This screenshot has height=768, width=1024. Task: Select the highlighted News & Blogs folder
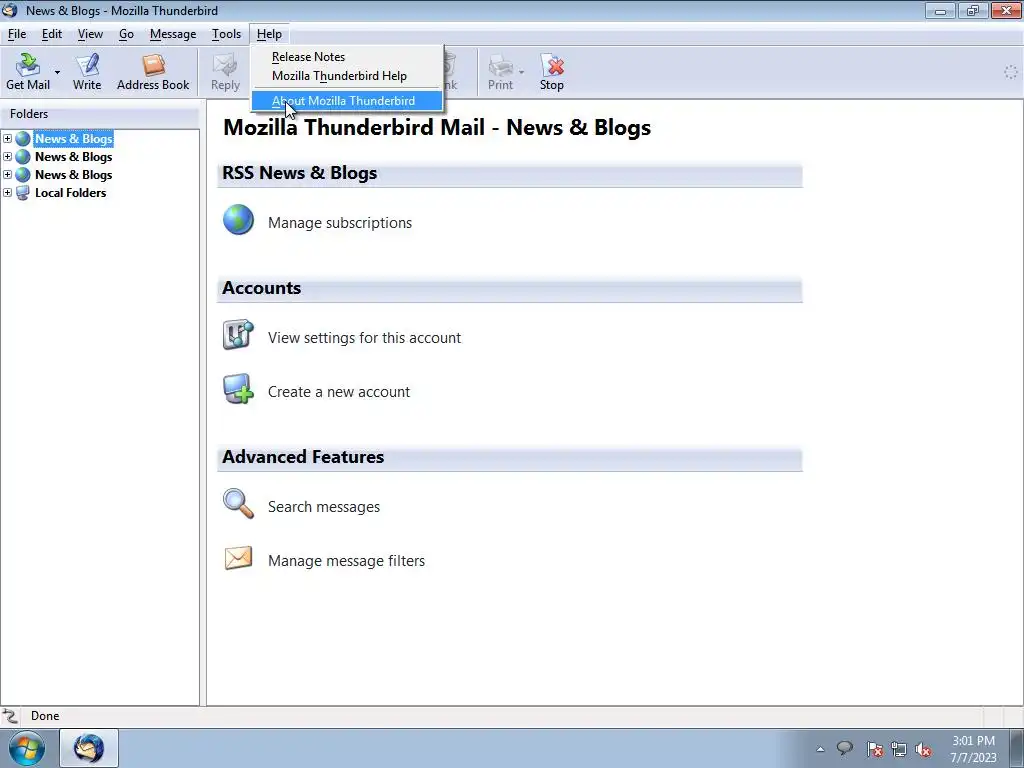74,138
